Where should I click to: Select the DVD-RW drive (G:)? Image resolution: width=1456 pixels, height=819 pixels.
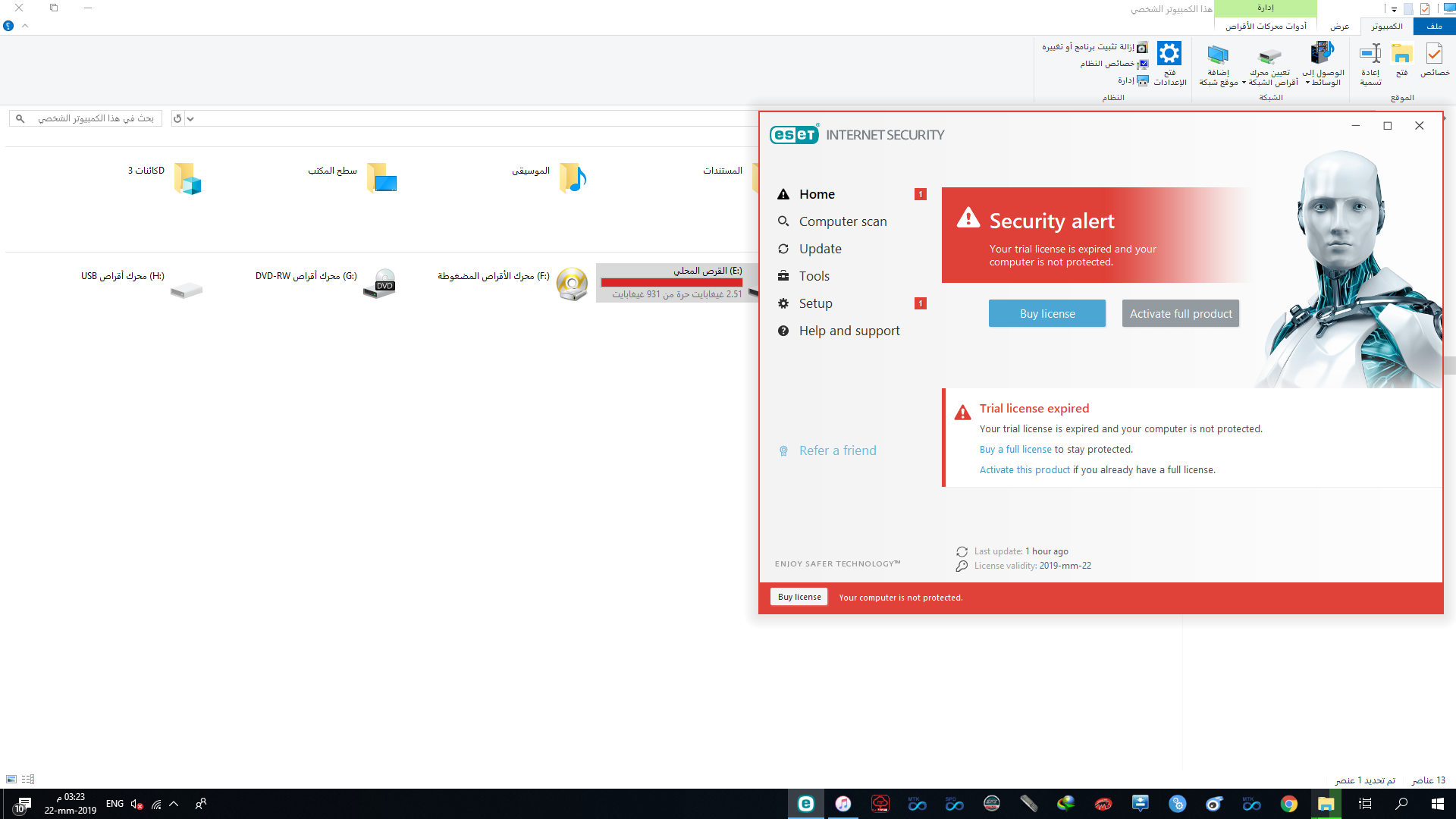[326, 284]
